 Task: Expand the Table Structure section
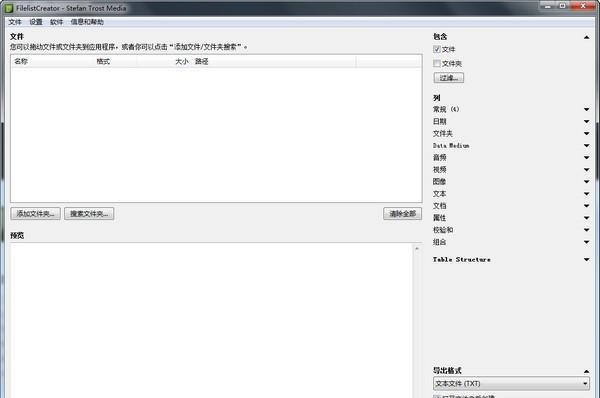click(586, 260)
